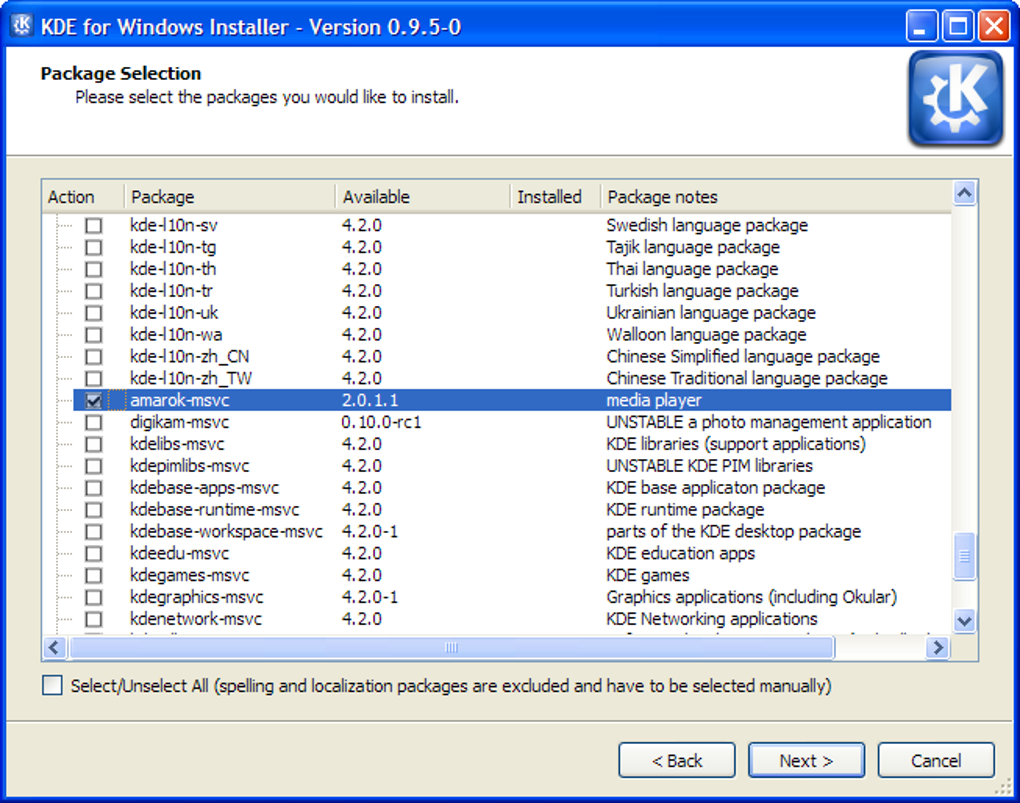This screenshot has height=803, width=1020.
Task: Check the kde-l10n-wa package checkbox
Action: (x=94, y=335)
